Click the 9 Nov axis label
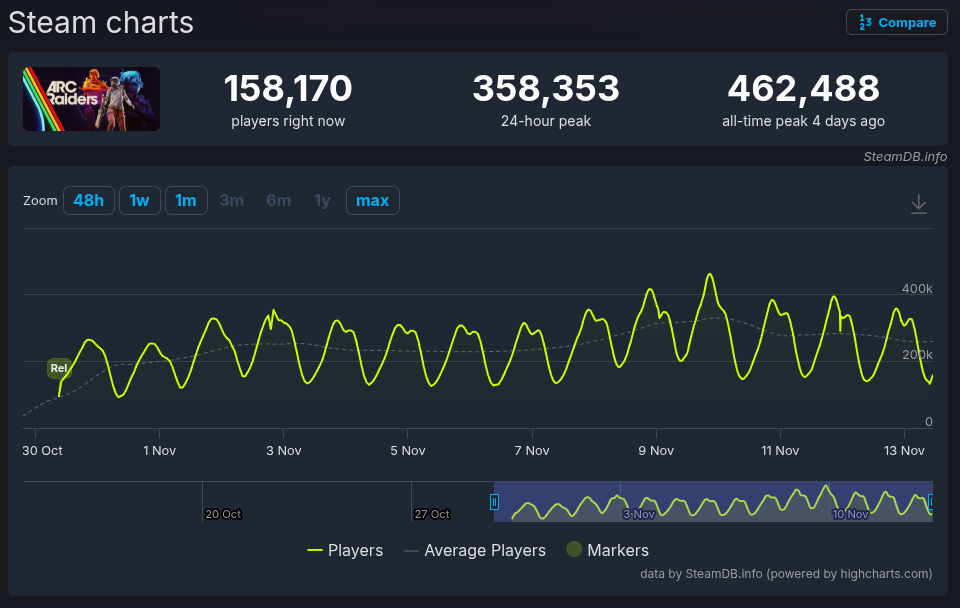The image size is (960, 608). pyautogui.click(x=656, y=451)
